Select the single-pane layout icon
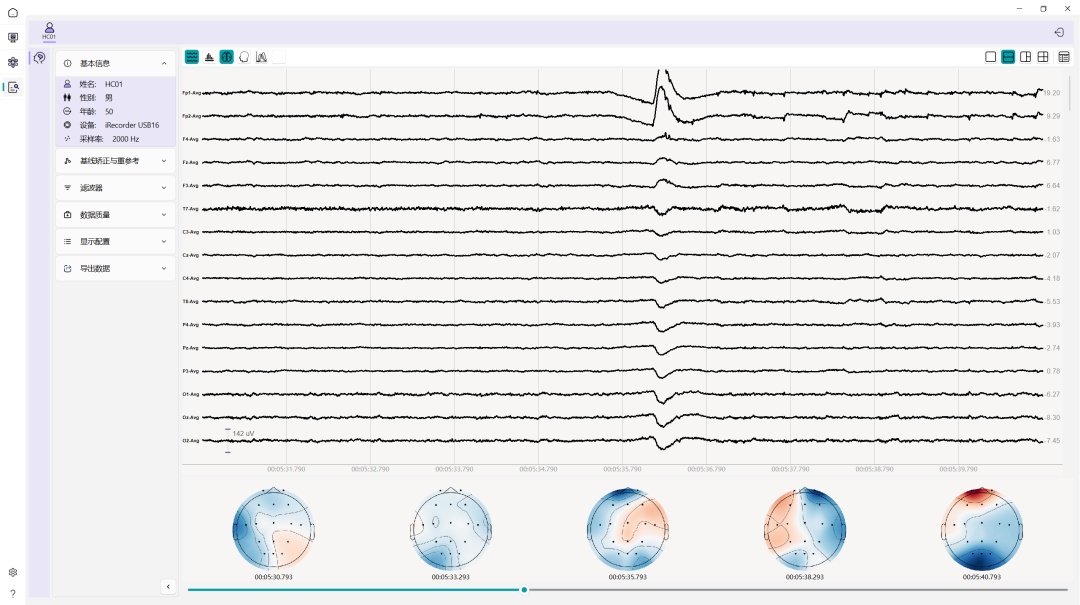The image size is (1080, 605). pyautogui.click(x=991, y=57)
